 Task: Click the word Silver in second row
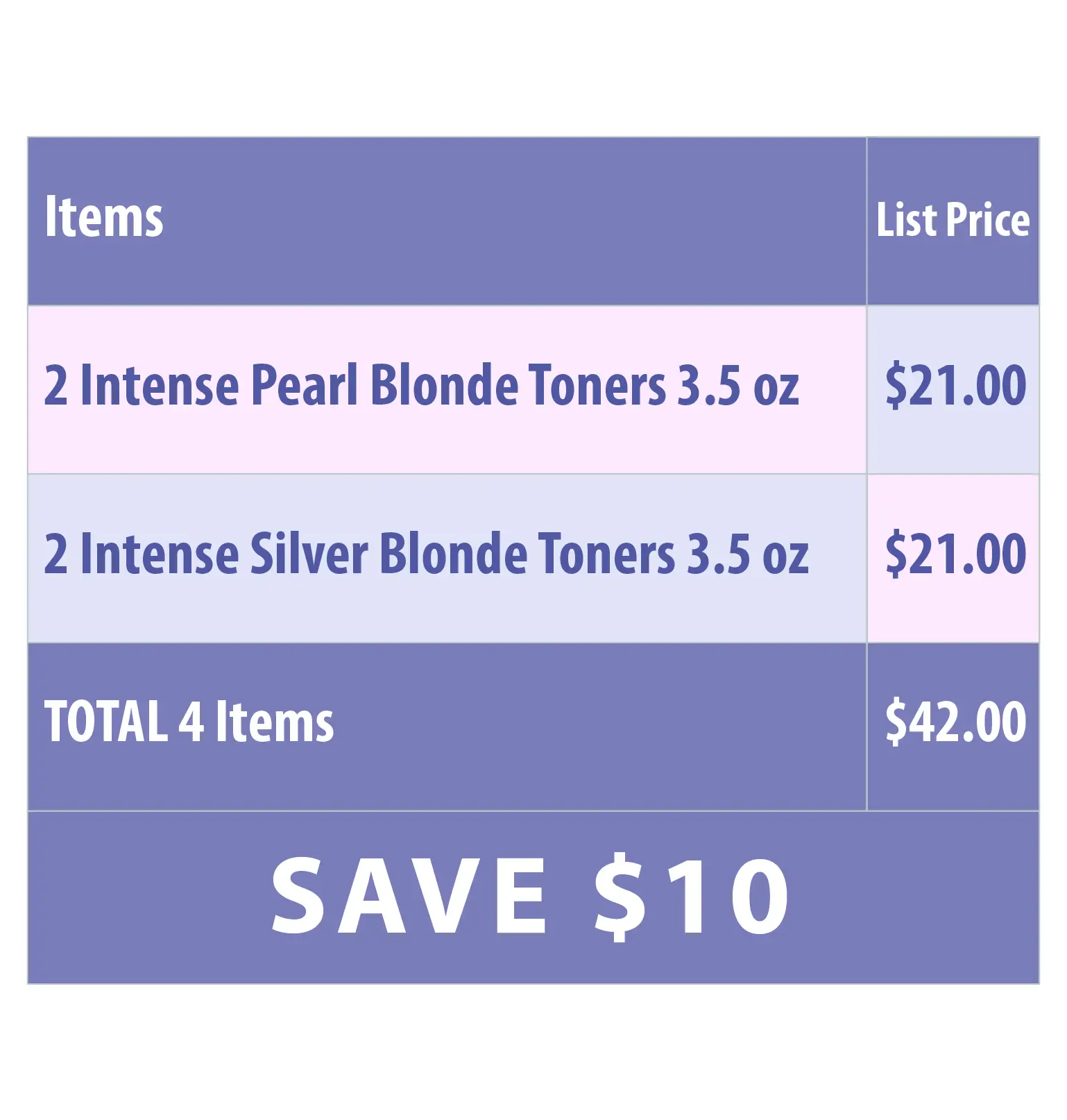pyautogui.click(x=309, y=553)
